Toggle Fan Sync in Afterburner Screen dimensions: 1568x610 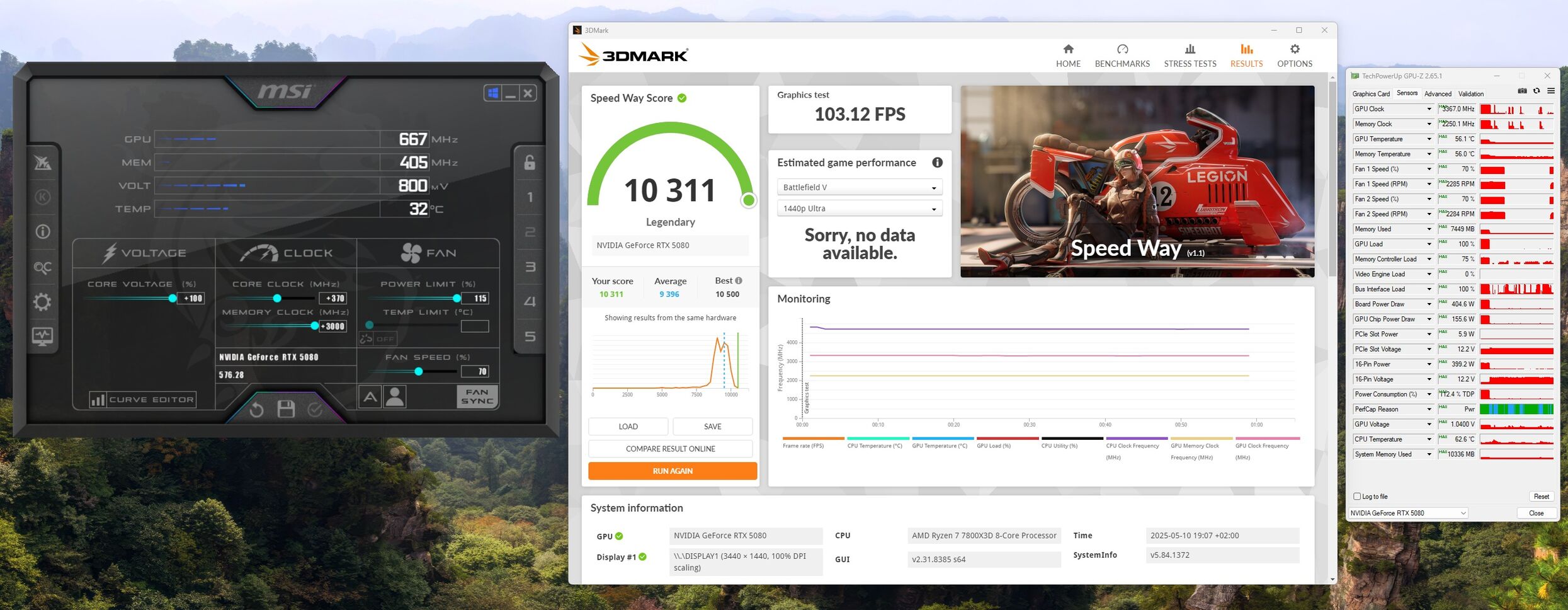(477, 396)
